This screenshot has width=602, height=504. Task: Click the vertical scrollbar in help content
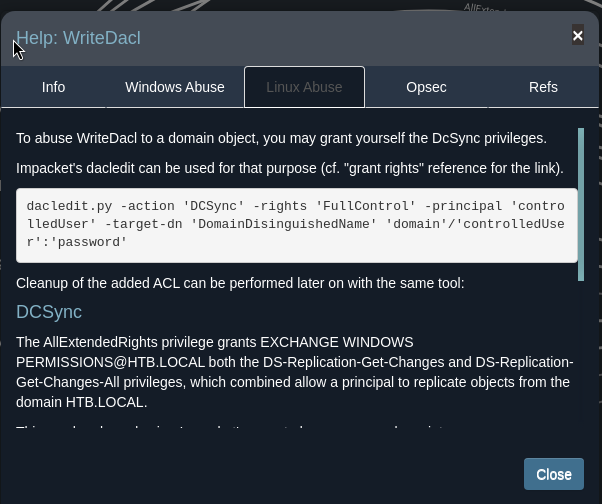pos(581,204)
